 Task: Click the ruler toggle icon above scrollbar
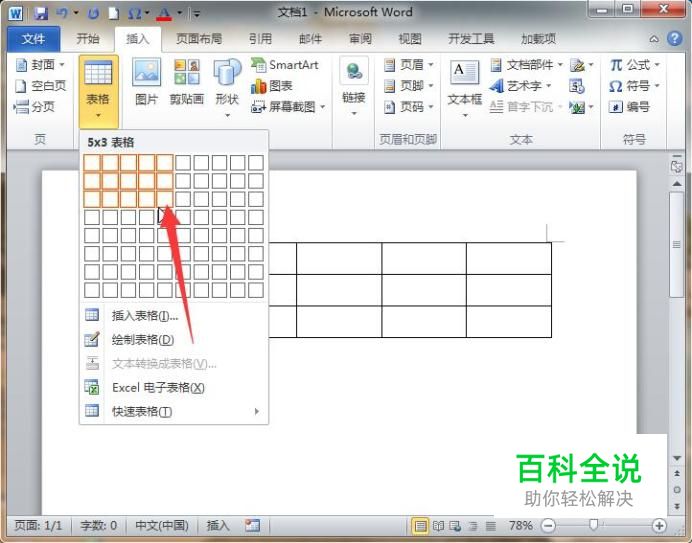tap(676, 165)
